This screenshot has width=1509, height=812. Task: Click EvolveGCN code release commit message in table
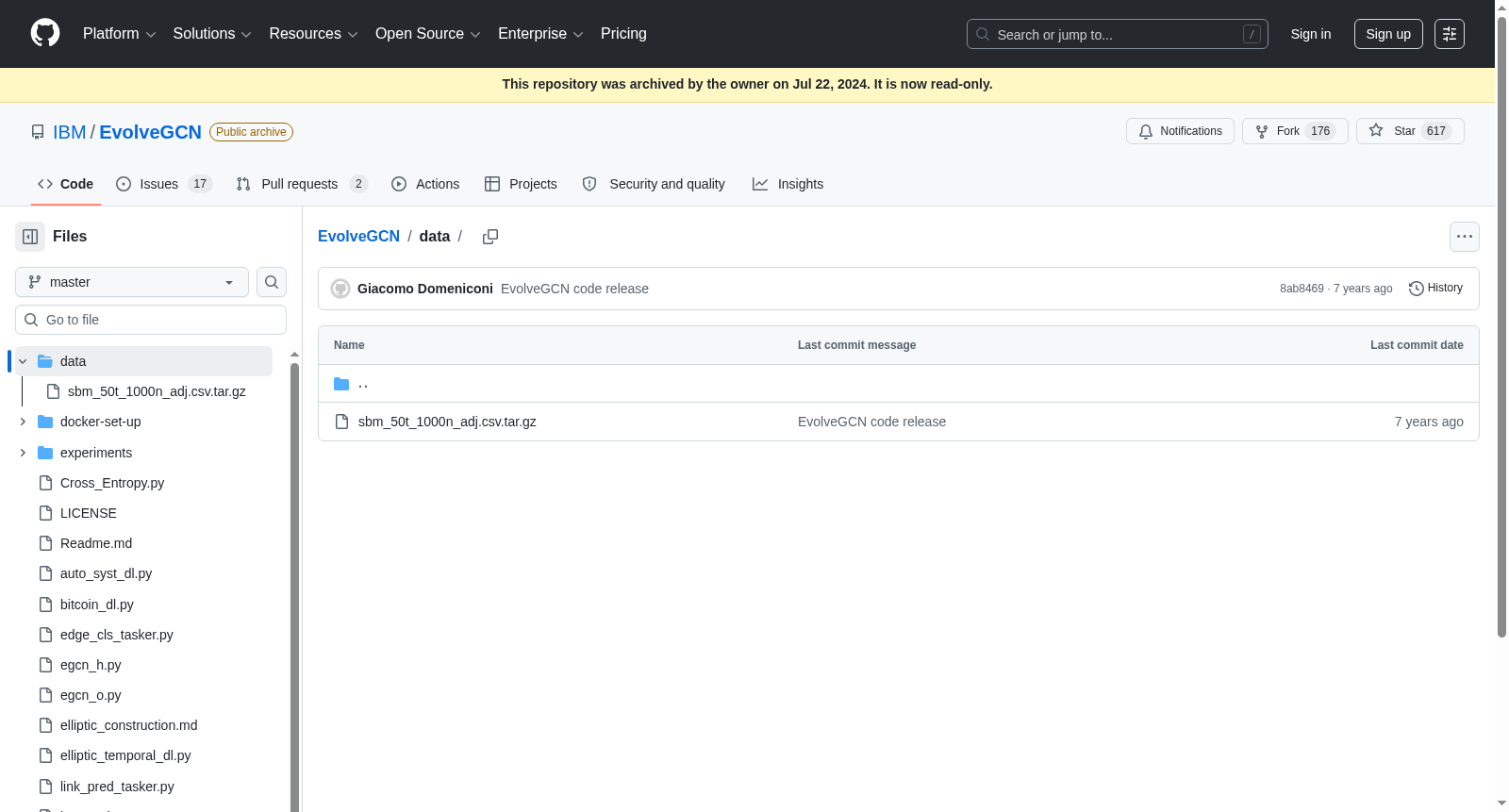pos(871,422)
